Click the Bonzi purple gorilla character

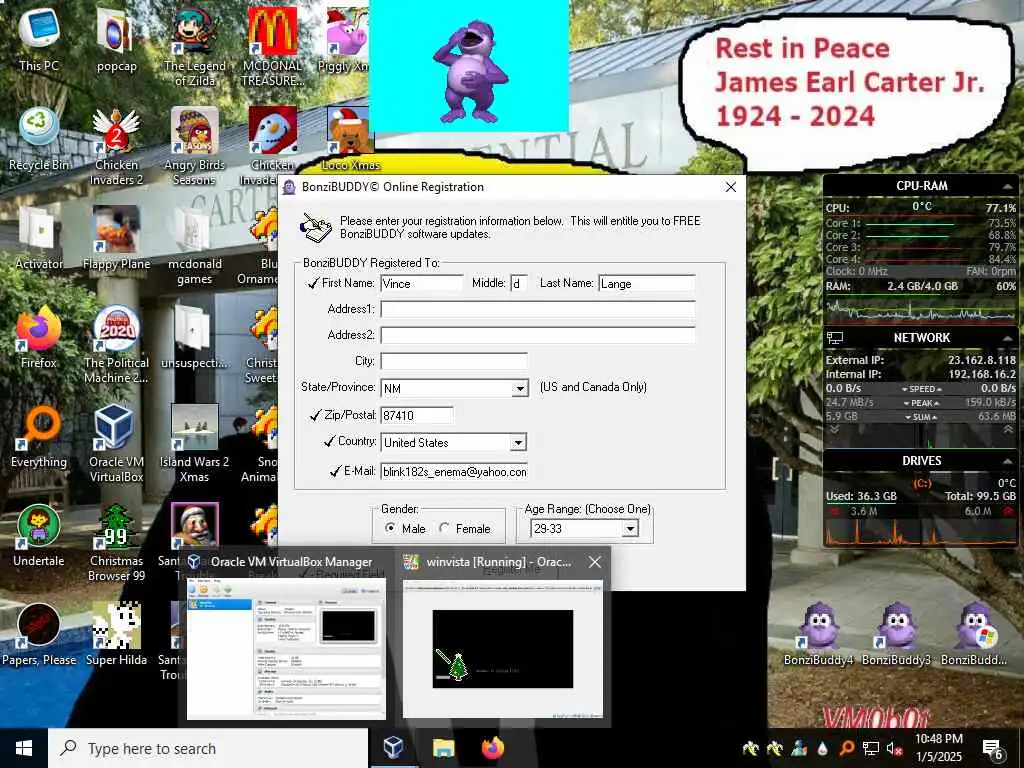tap(469, 71)
